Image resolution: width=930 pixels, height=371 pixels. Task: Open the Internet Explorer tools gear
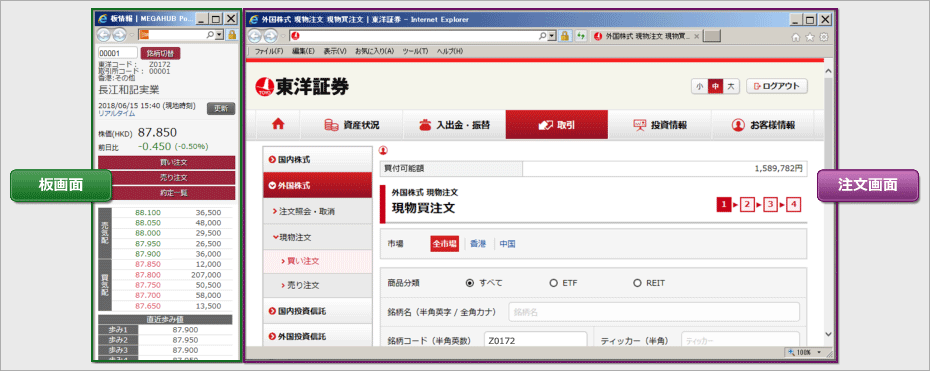823,37
